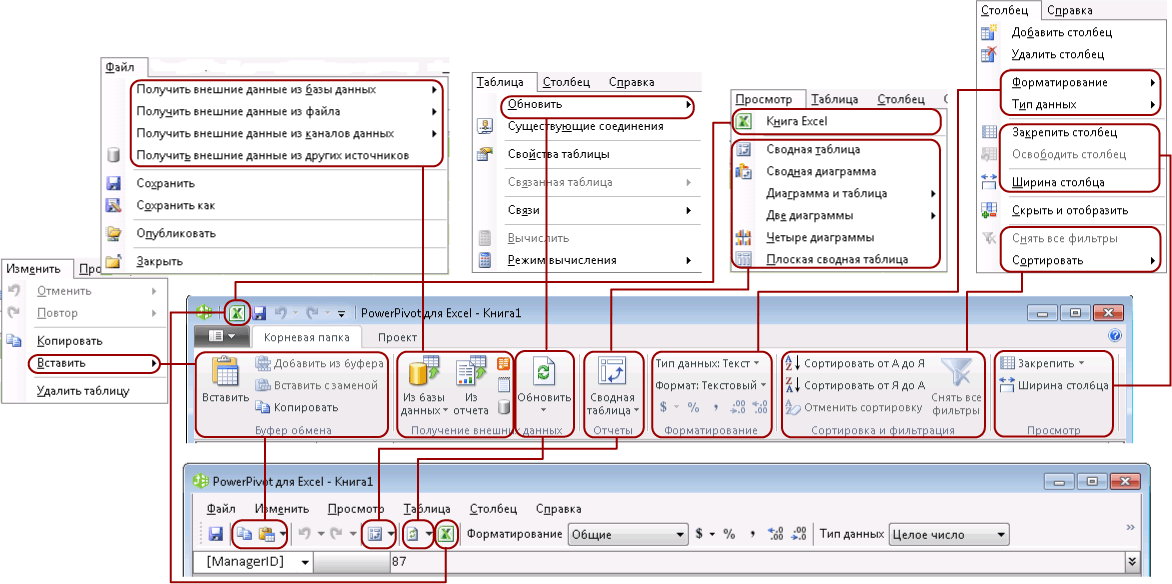Choose Удалить таблицу in Изменить menu

pos(84,391)
